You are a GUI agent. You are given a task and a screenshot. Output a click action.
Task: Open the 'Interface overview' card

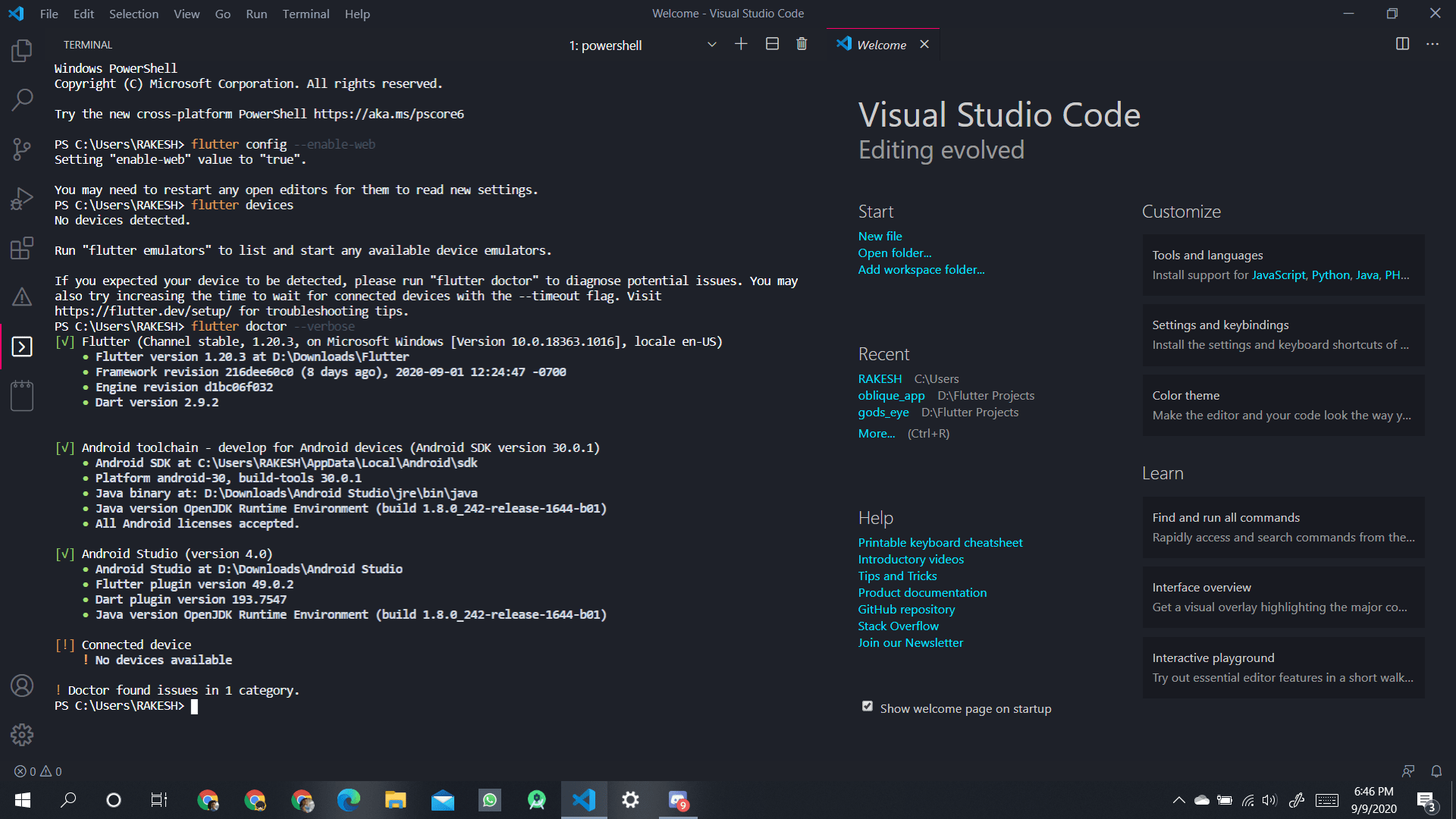[1283, 598]
